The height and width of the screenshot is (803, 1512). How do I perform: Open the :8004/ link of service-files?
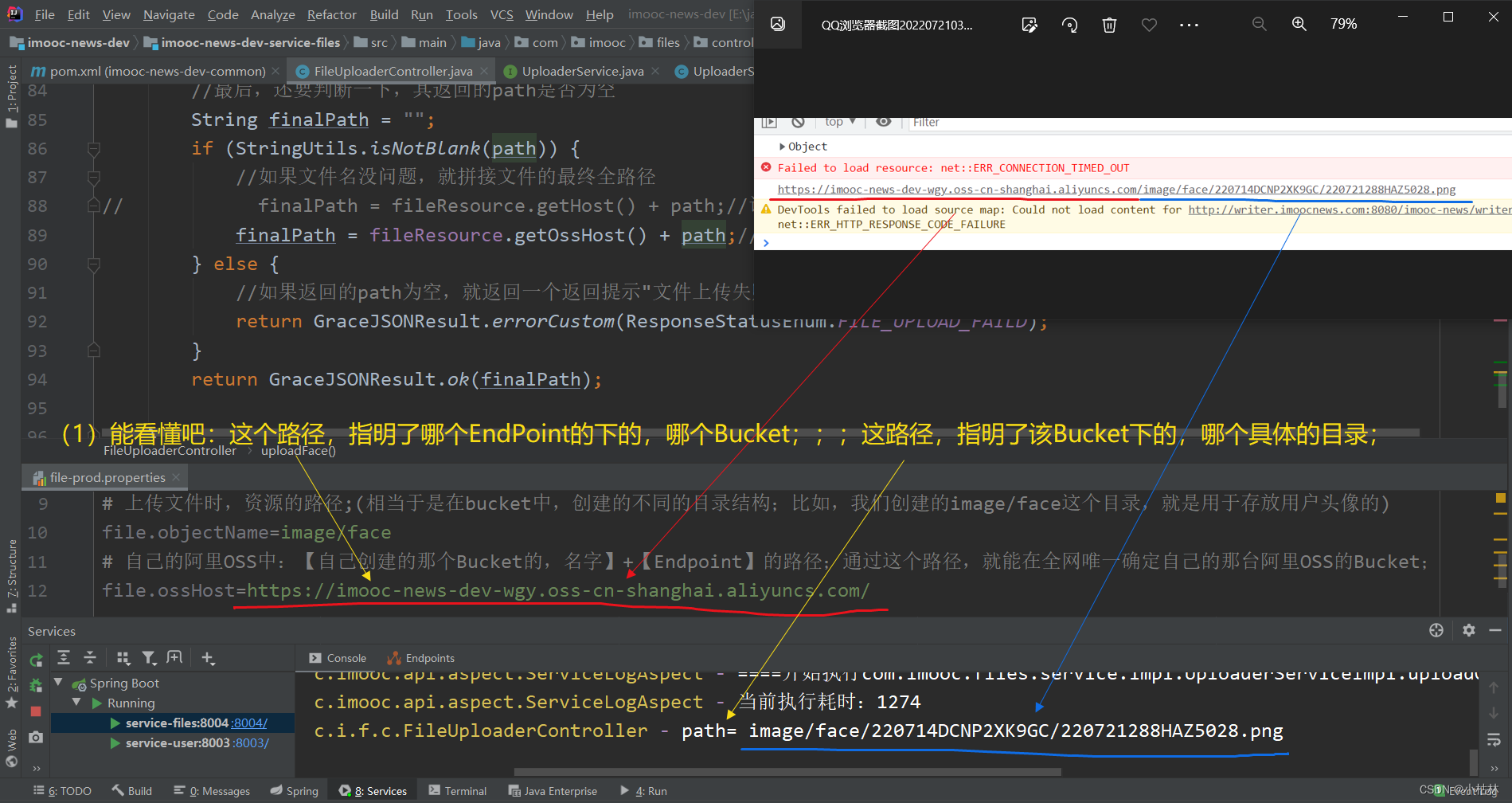click(x=250, y=723)
